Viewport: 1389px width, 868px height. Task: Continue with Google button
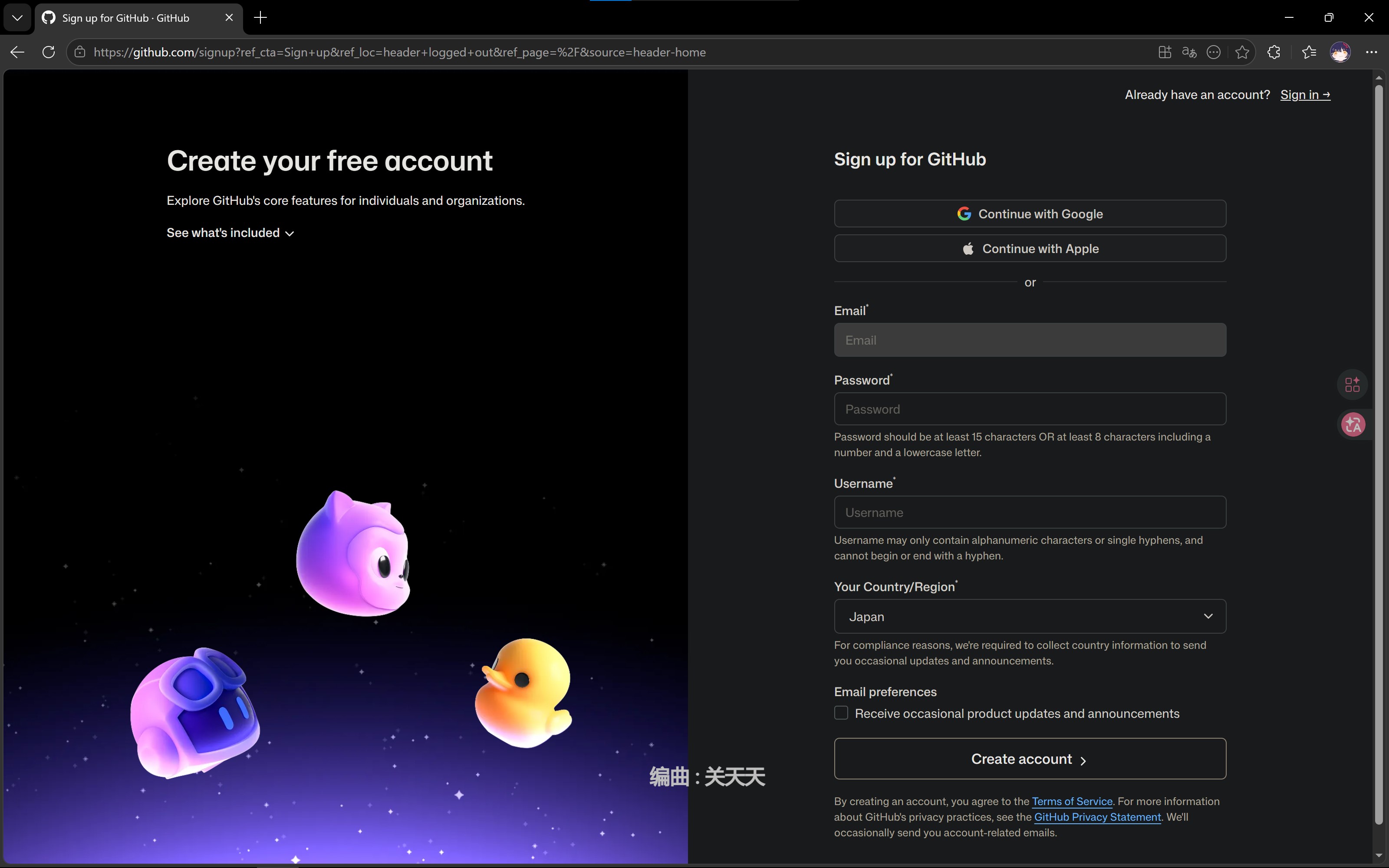(1030, 214)
